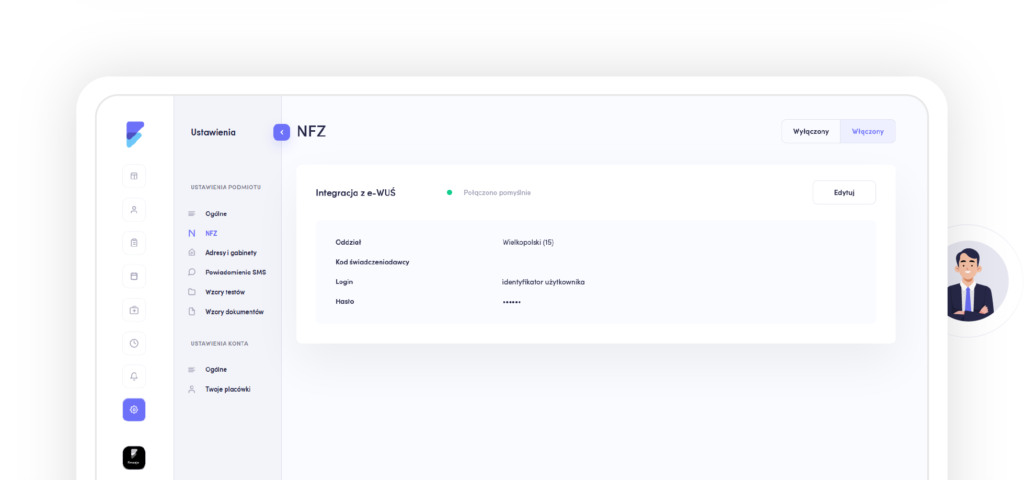The image size is (1024, 480).
Task: Open Wzory dokumentów settings
Action: 226,312
